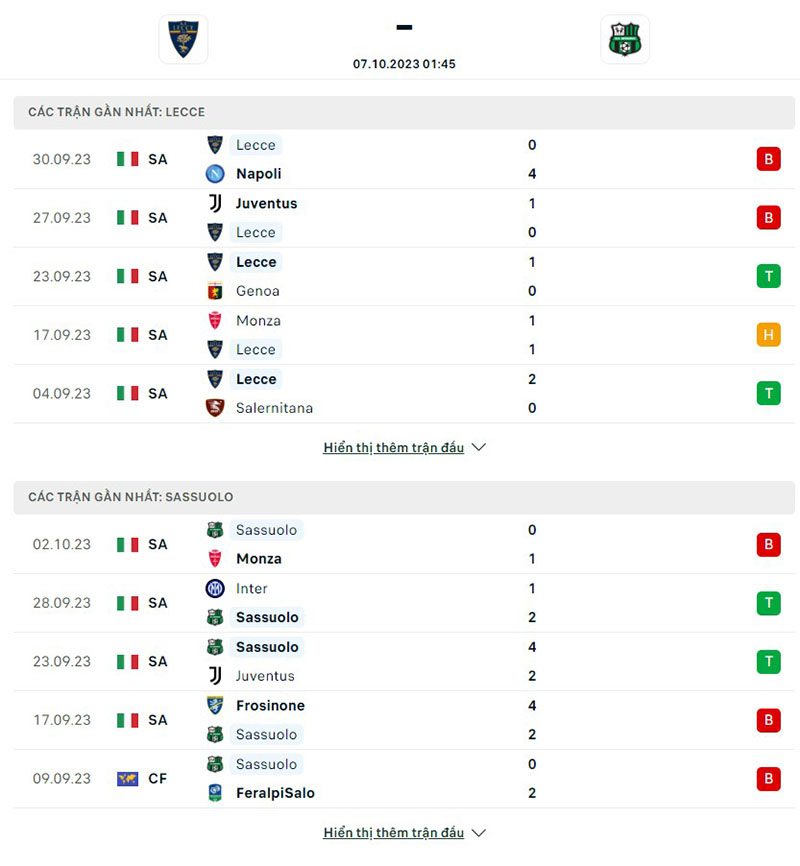Select the Napoli club logo

(214, 173)
